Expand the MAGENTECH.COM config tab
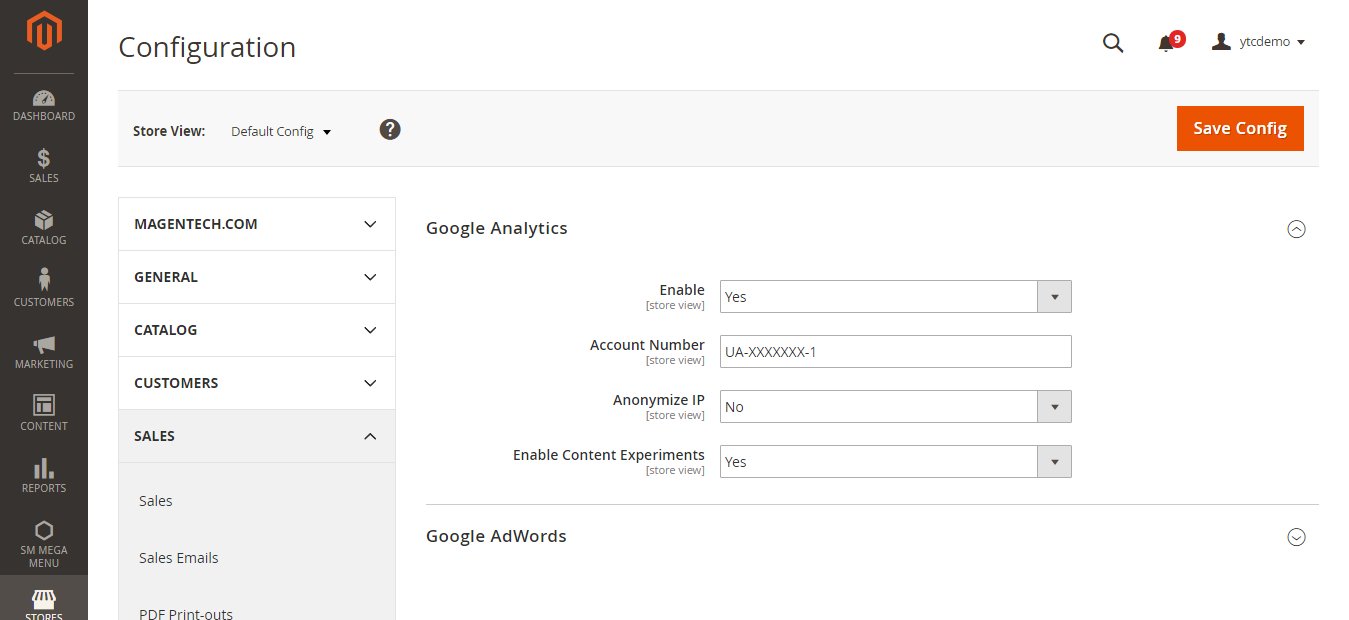Screen dimensions: 1349x620 (x=257, y=224)
